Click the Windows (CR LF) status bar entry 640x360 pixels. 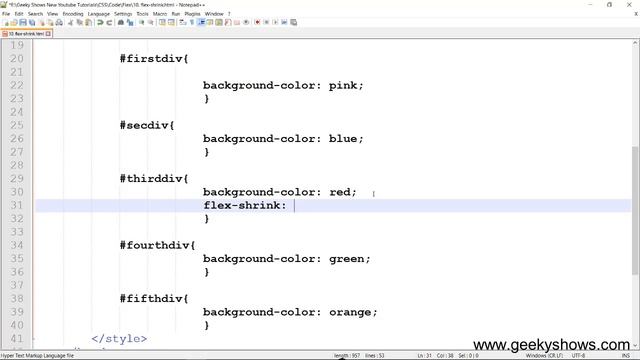(x=544, y=356)
